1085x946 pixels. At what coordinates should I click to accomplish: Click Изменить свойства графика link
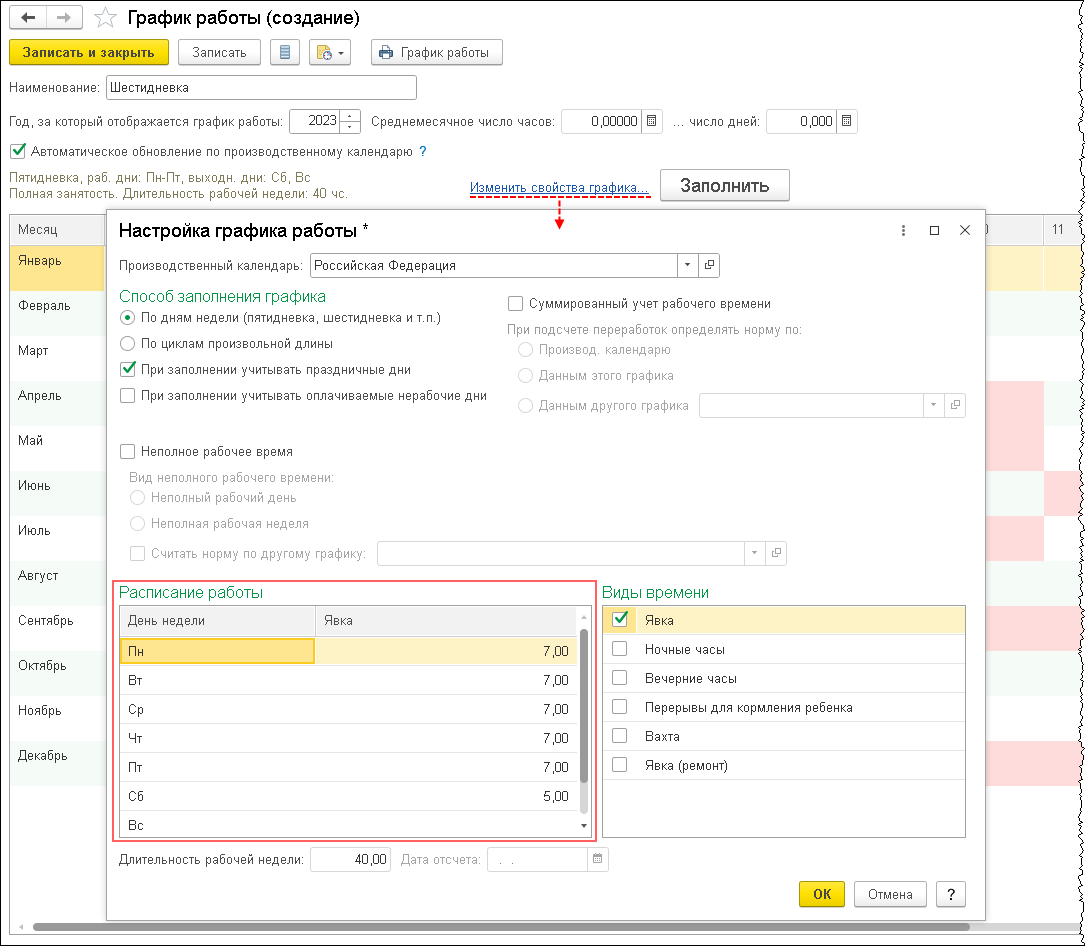[x=559, y=188]
